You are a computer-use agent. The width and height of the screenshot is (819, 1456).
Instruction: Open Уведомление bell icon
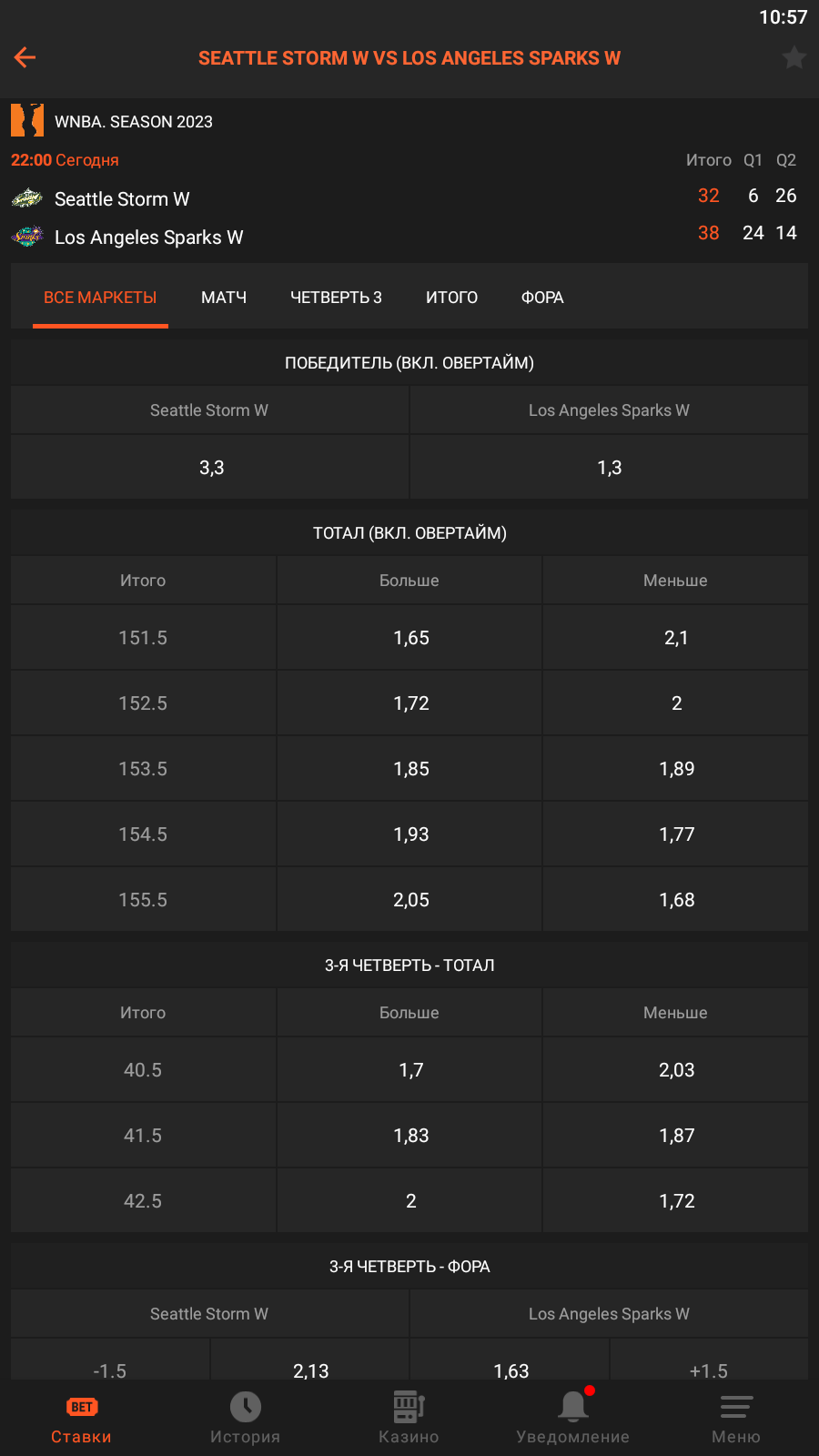point(572,1407)
